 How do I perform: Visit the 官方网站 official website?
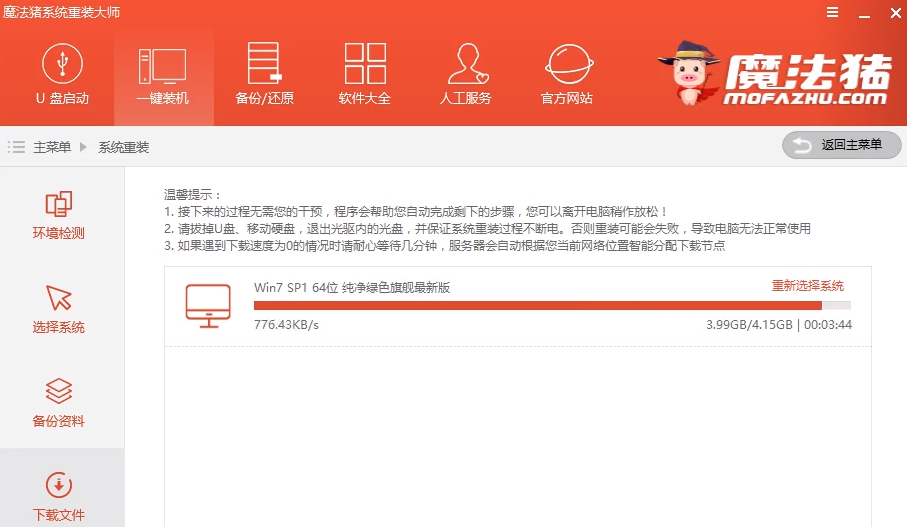(567, 75)
